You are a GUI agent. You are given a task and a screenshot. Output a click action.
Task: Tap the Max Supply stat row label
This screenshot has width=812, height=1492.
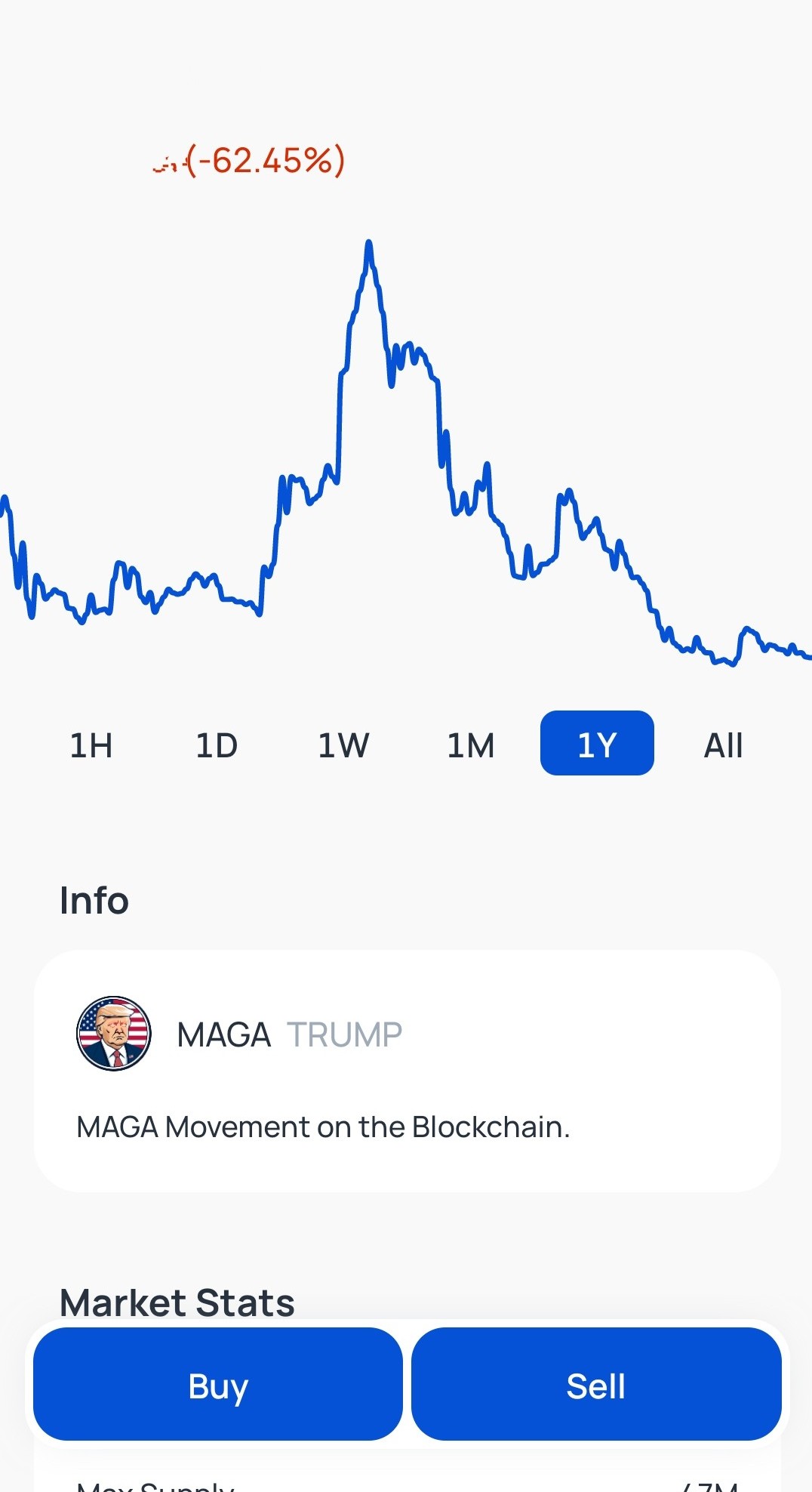pyautogui.click(x=156, y=1486)
